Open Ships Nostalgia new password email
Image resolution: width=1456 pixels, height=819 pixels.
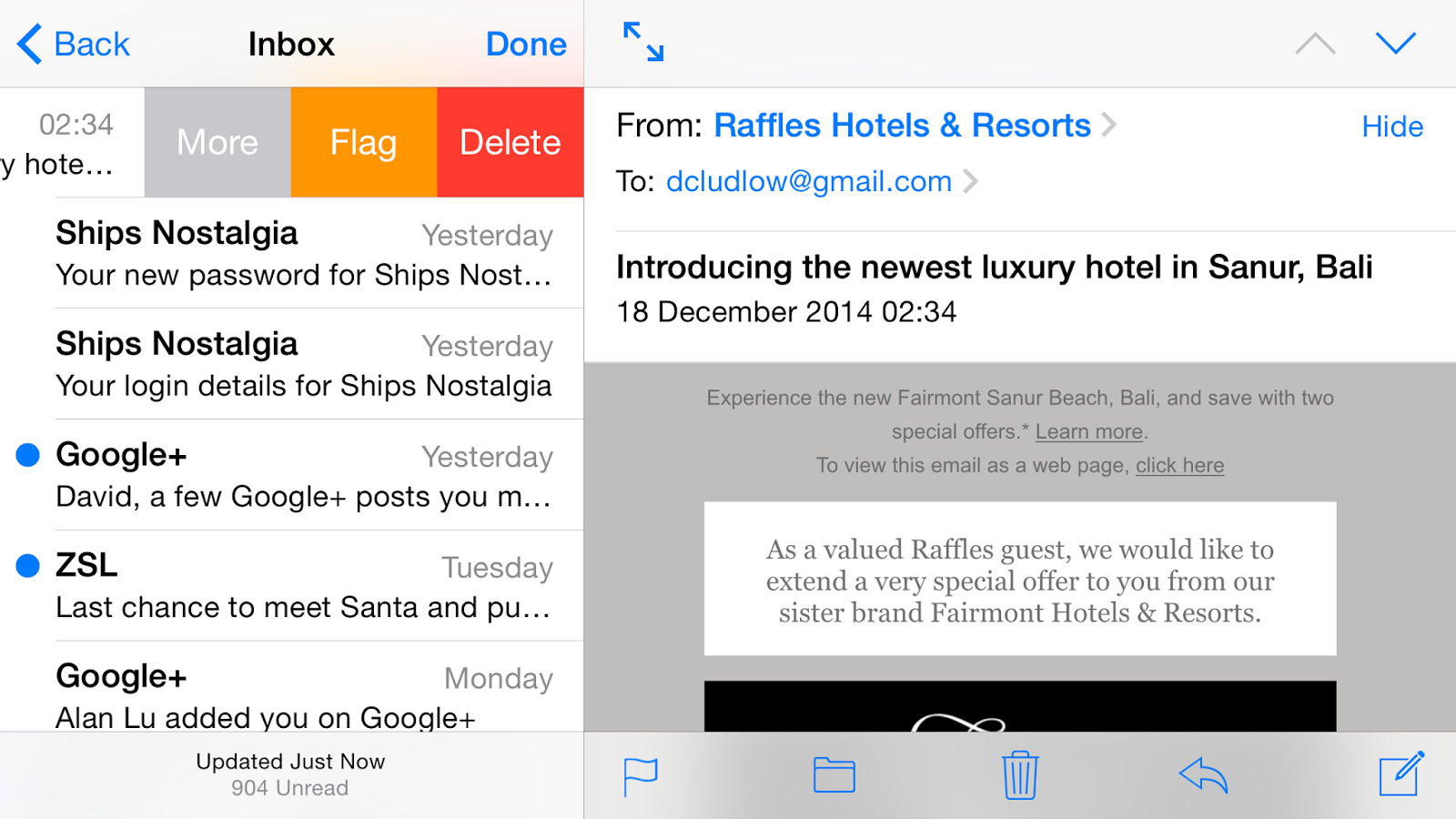(303, 253)
